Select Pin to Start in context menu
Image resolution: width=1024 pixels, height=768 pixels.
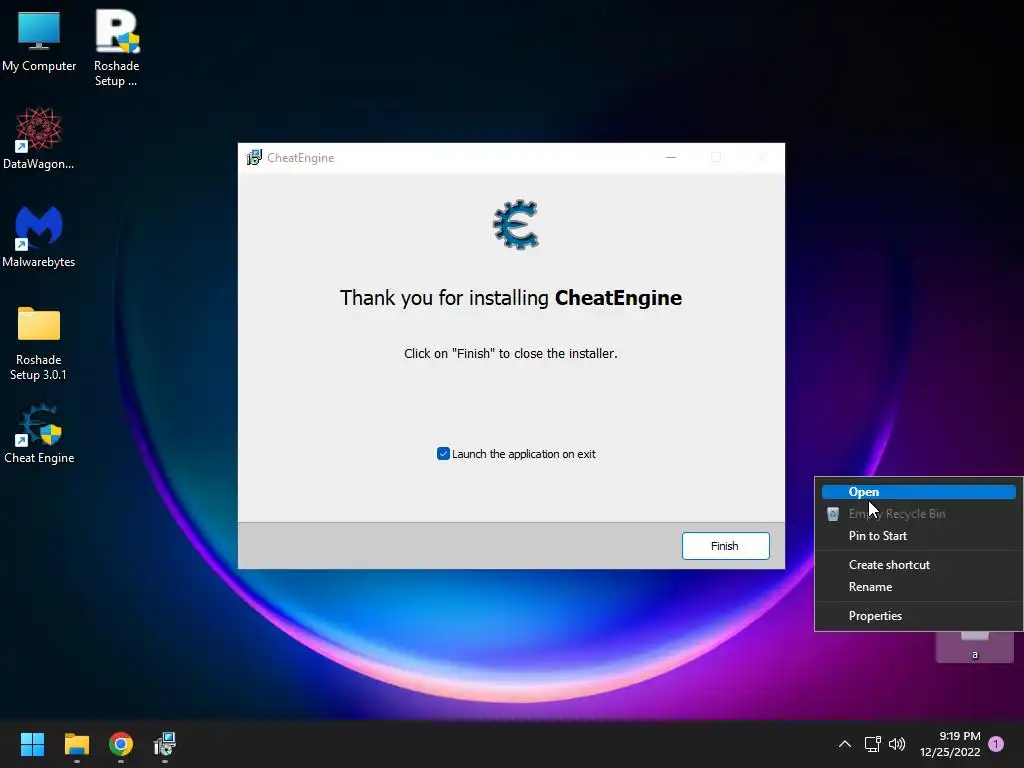(x=918, y=536)
